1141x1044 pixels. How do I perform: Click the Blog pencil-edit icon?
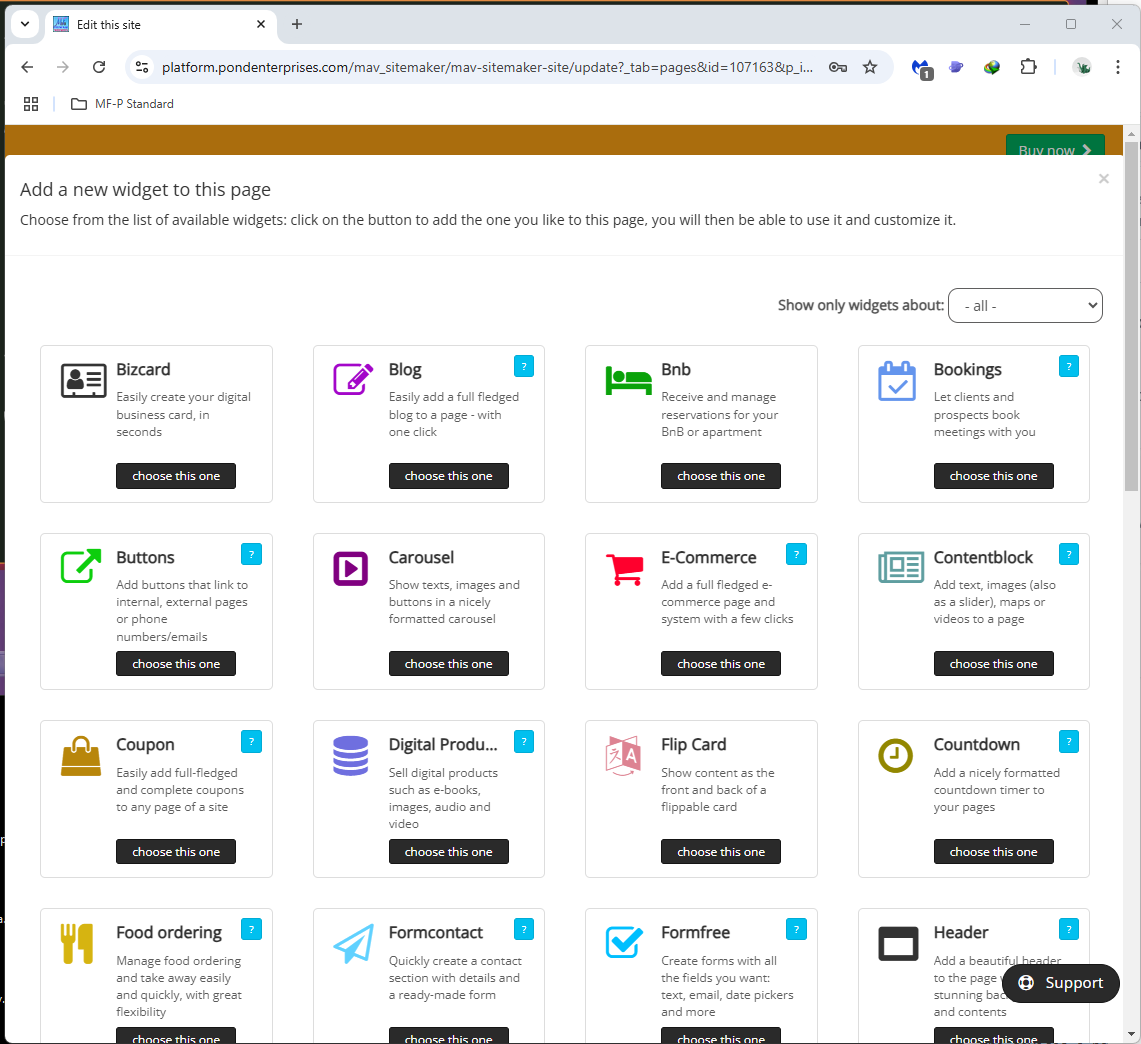click(x=352, y=380)
